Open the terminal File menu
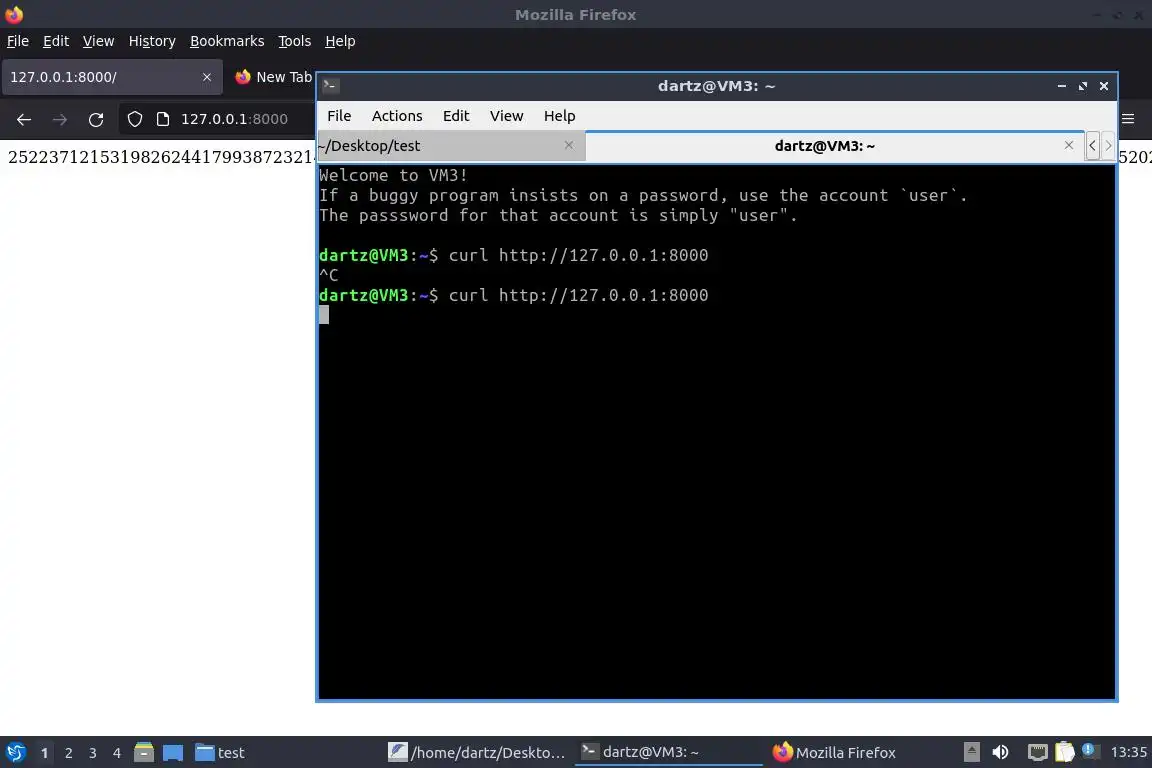The image size is (1152, 768). coord(339,116)
